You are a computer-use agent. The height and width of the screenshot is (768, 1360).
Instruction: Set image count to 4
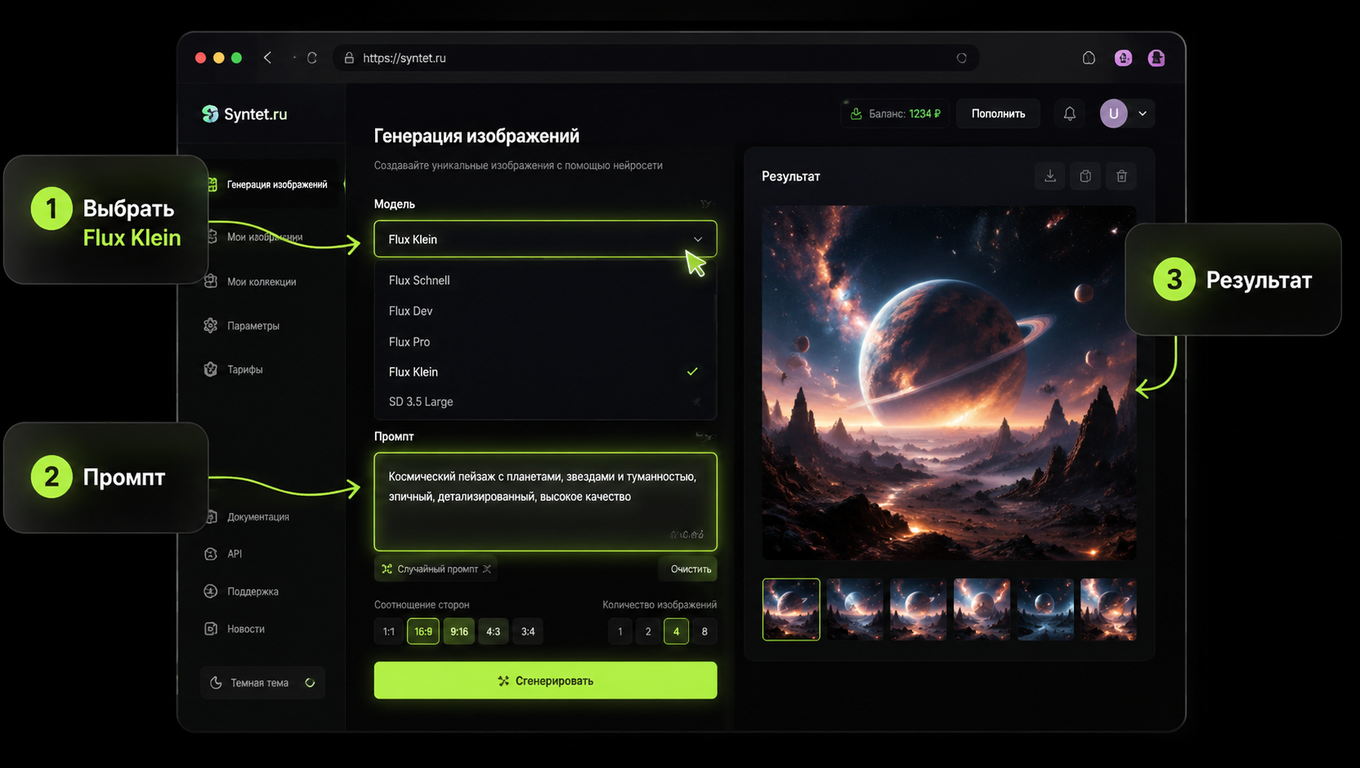[x=676, y=631]
